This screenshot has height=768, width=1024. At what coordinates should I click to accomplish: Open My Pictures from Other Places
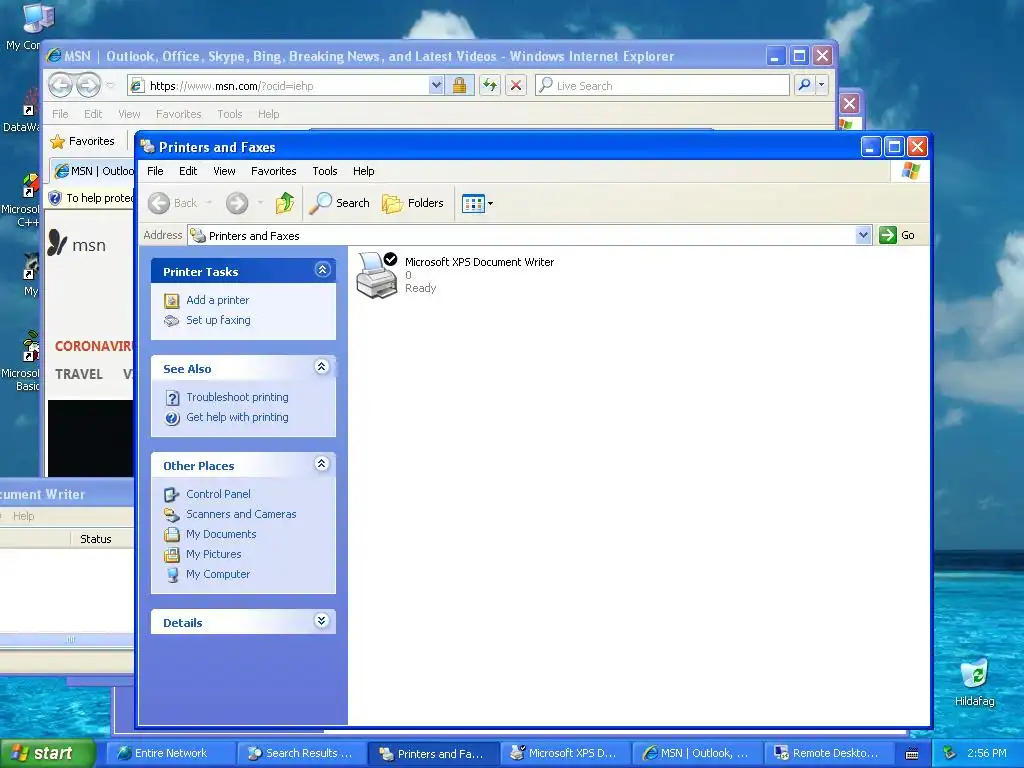click(x=214, y=554)
